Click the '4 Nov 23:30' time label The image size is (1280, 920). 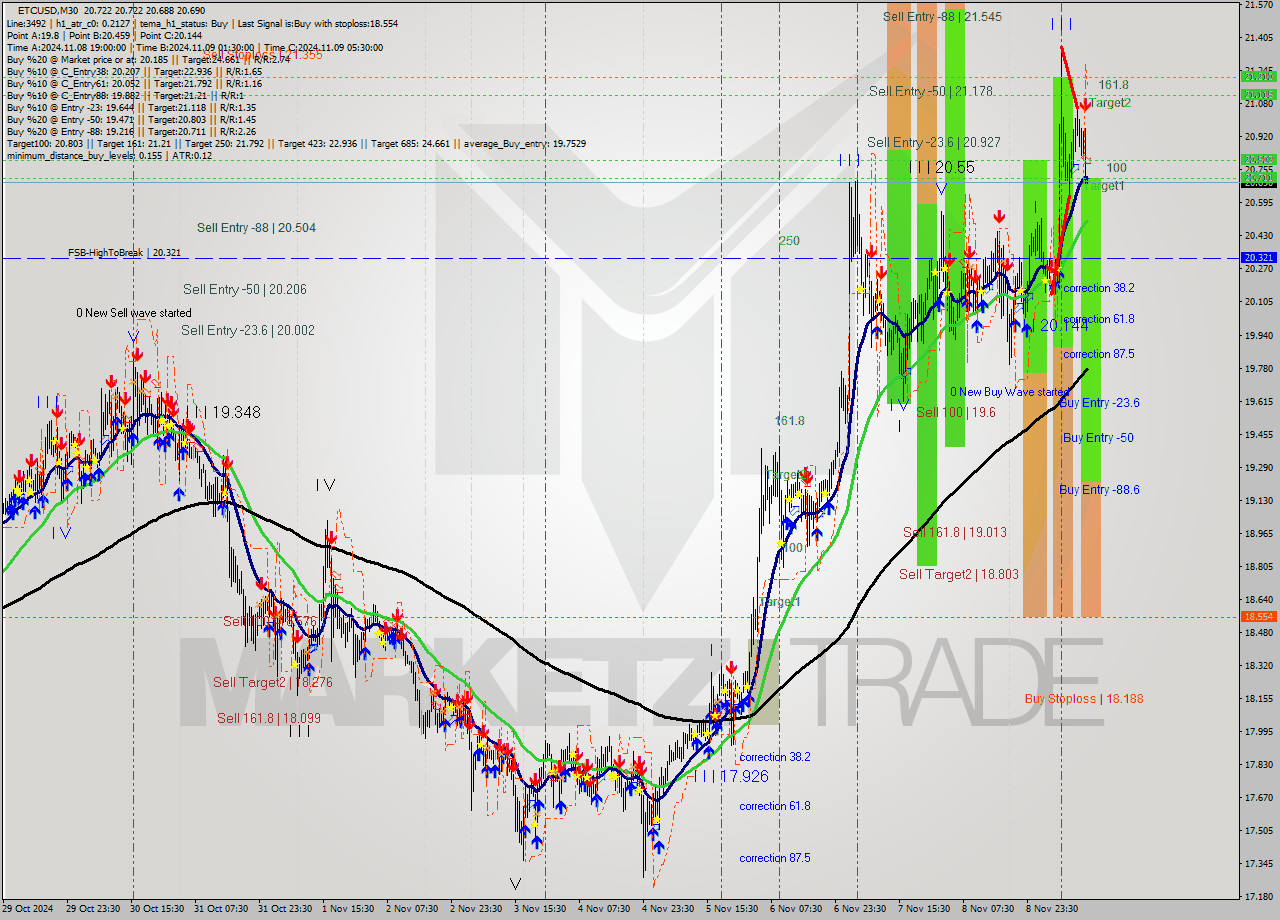[668, 909]
